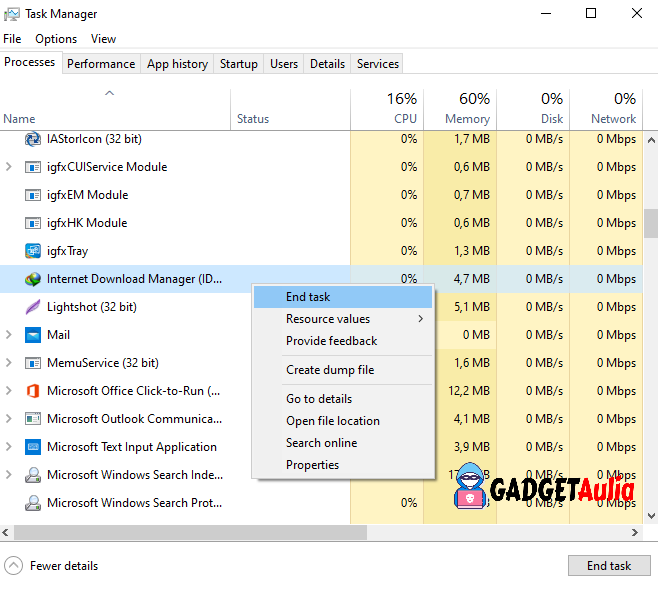Click the vertical scrollbar thumb
Screen dimensions: 658x589
[651, 223]
